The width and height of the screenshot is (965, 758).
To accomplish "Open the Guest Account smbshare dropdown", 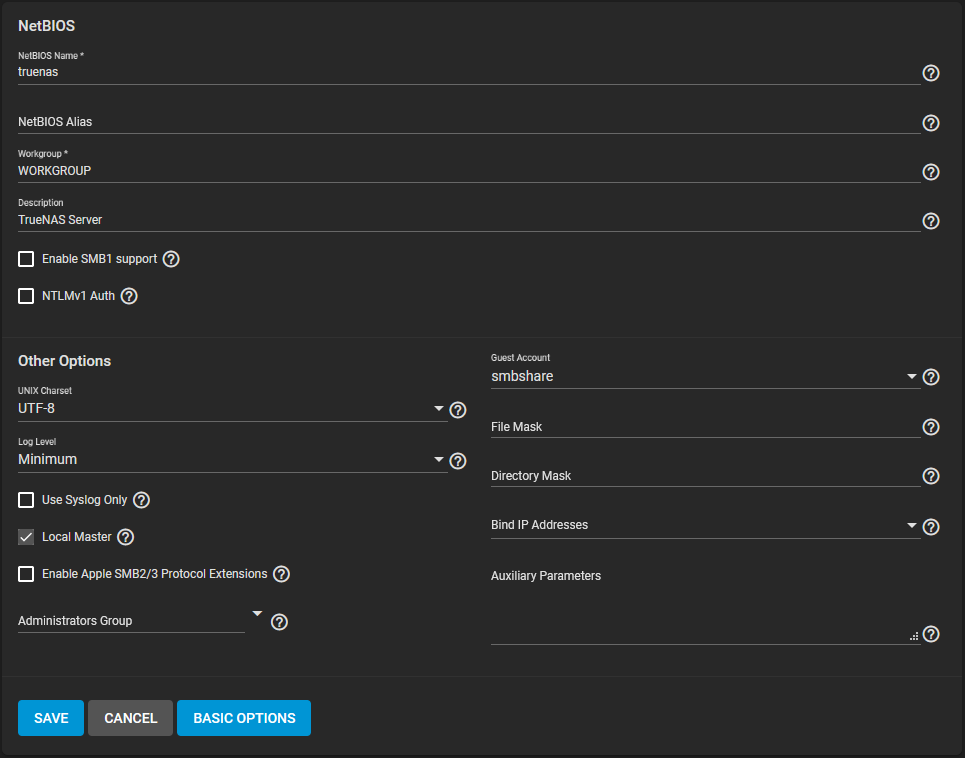I will pos(705,377).
